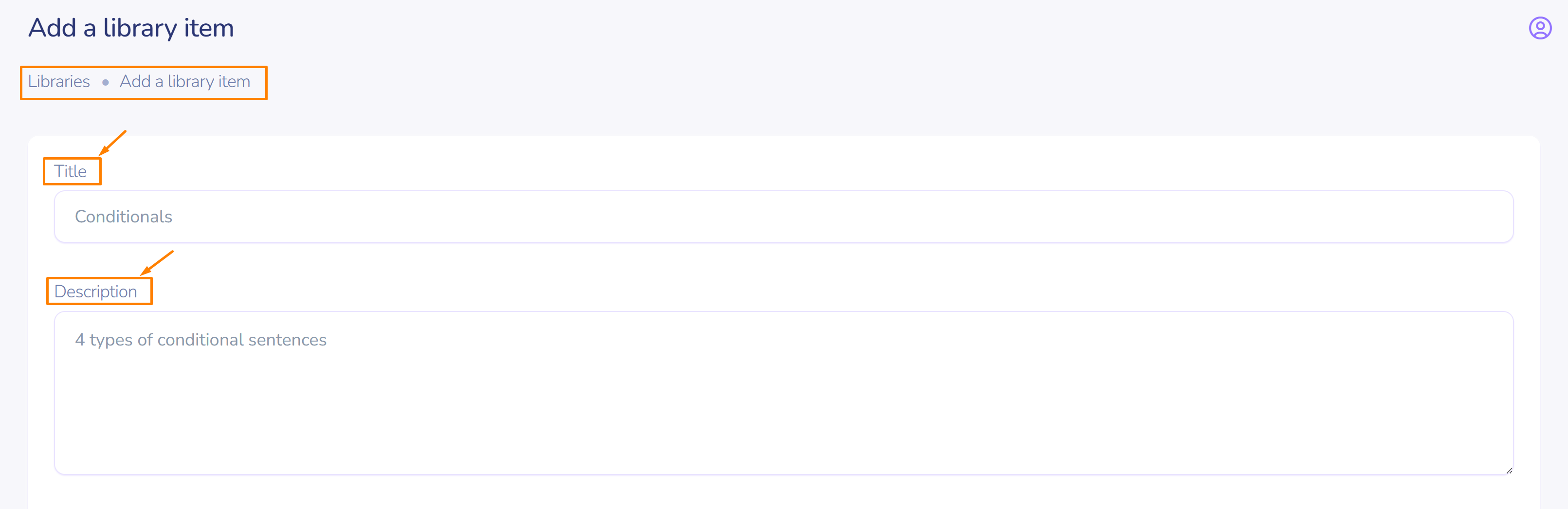
Task: Click the Description textarea resize handle
Action: 1509,470
